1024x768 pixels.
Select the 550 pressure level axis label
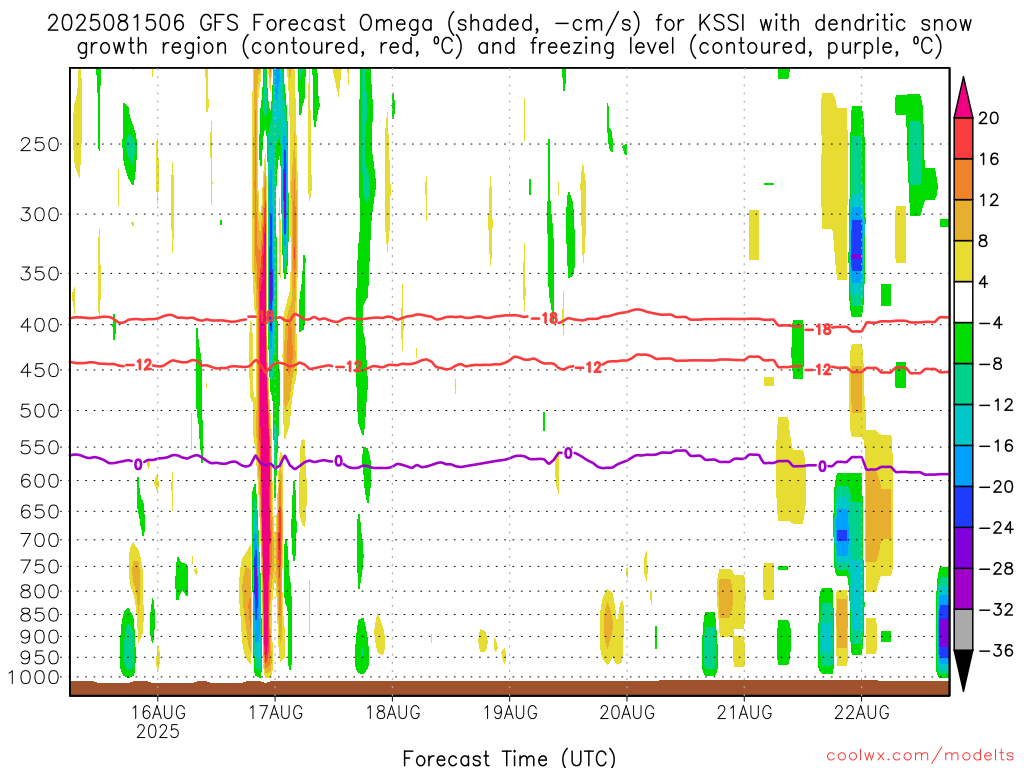[x=40, y=447]
